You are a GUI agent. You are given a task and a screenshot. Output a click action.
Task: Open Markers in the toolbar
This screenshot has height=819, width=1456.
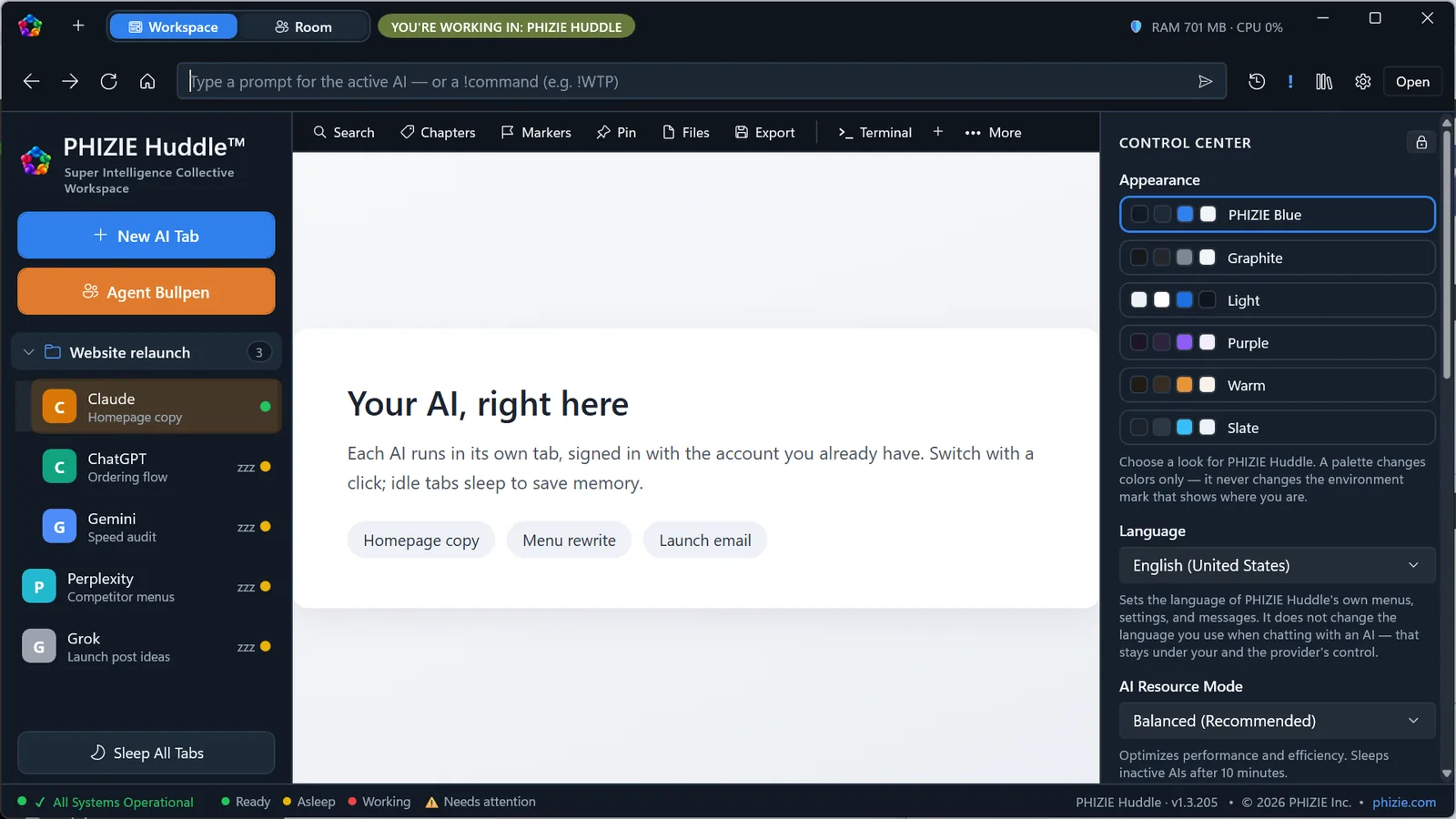536,132
